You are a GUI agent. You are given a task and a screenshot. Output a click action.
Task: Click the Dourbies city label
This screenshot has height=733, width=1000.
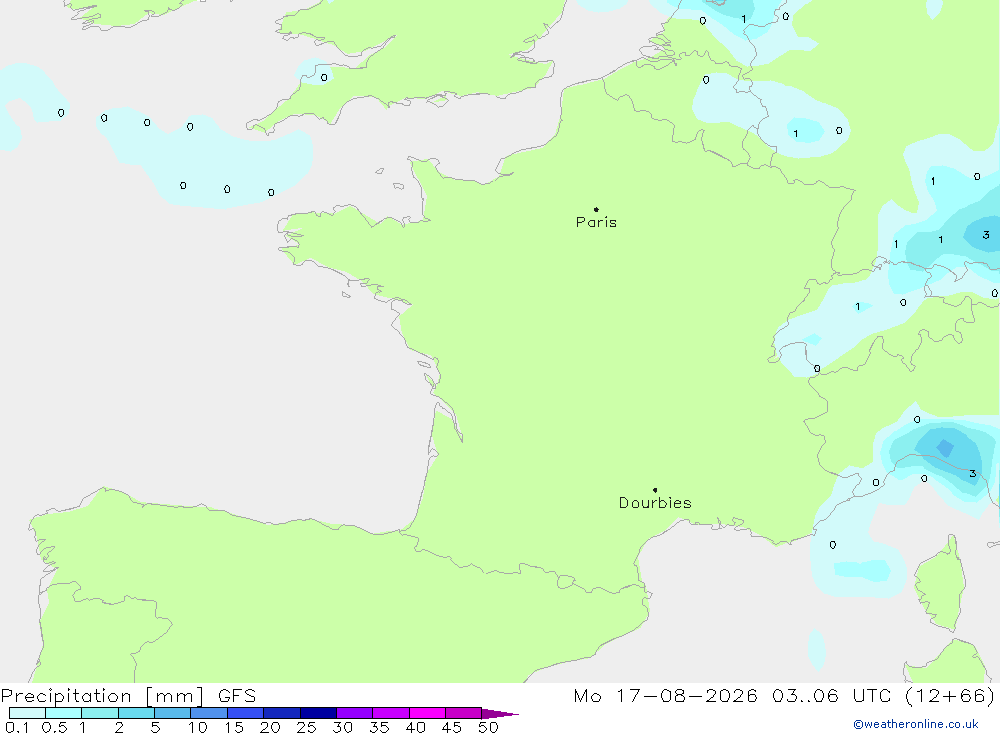(655, 503)
